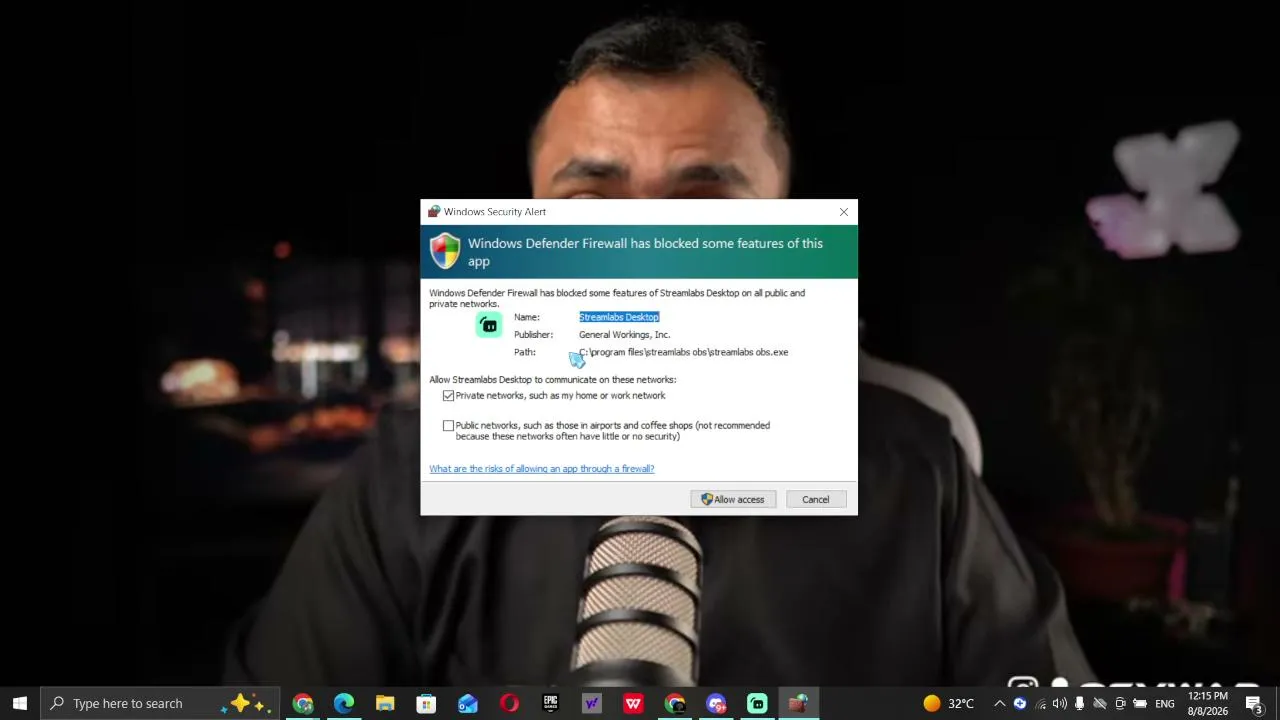This screenshot has height=720, width=1280.
Task: Click the battery icon in the tray
Action: pos(1140,703)
